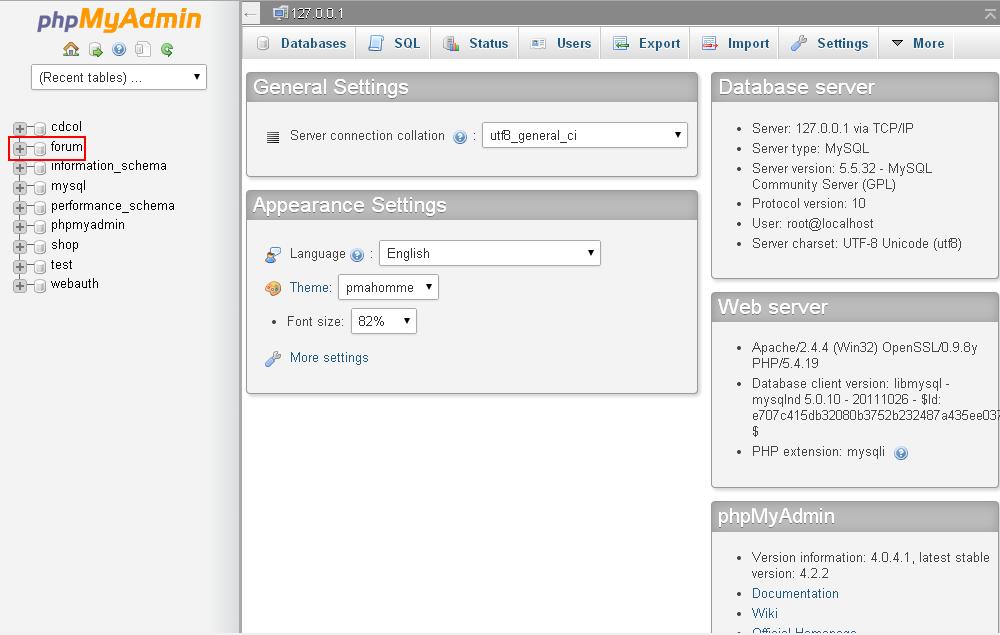Expand the information_schema tree node

pyautogui.click(x=20, y=168)
